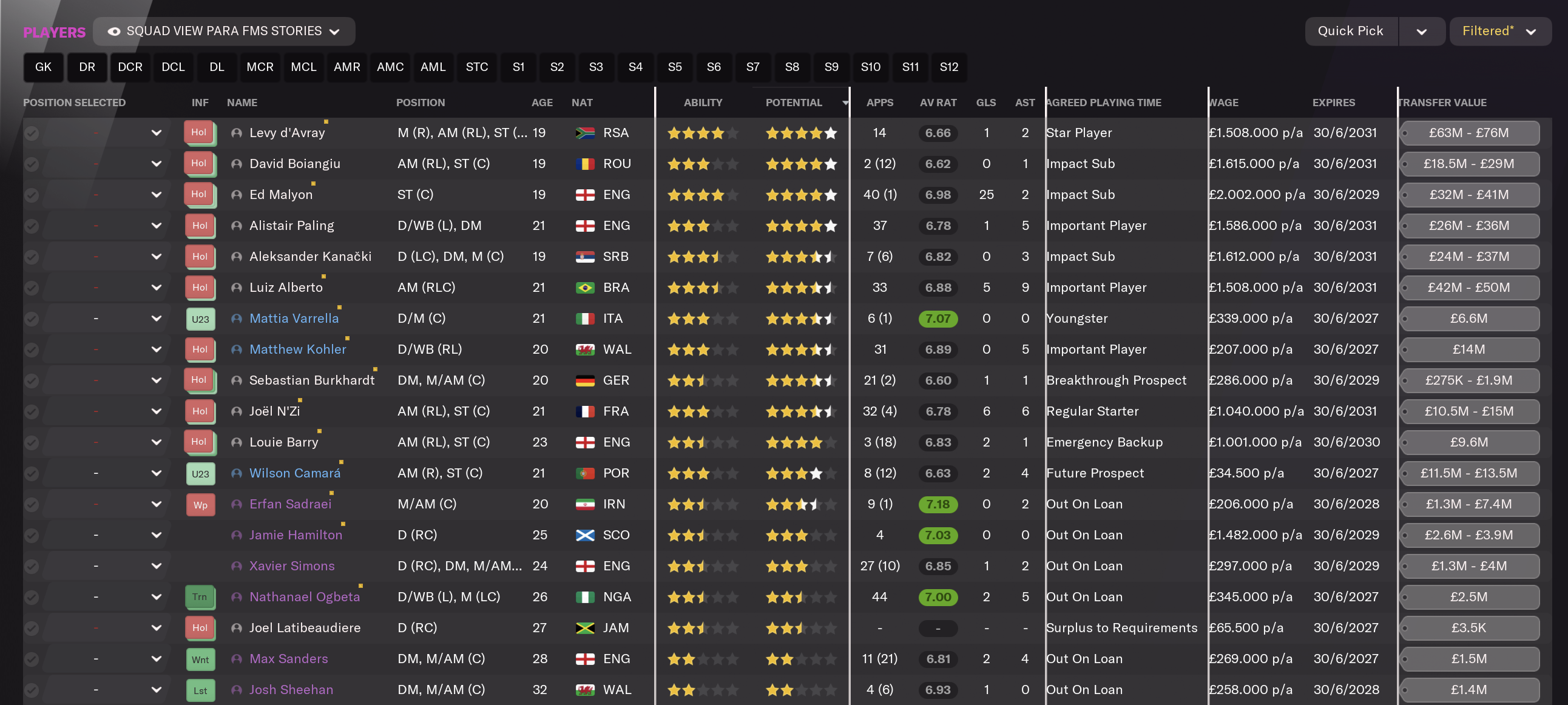
Task: Click Alistair Paling's Hol badge
Action: click(200, 225)
